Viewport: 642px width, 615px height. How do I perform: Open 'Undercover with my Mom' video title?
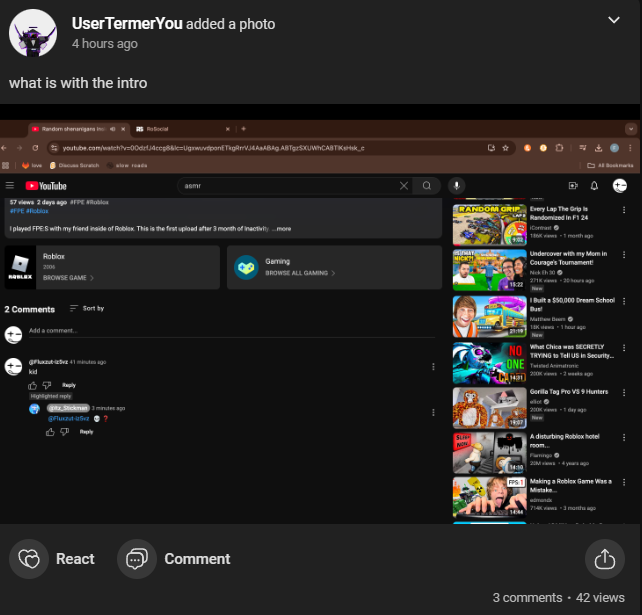568,258
